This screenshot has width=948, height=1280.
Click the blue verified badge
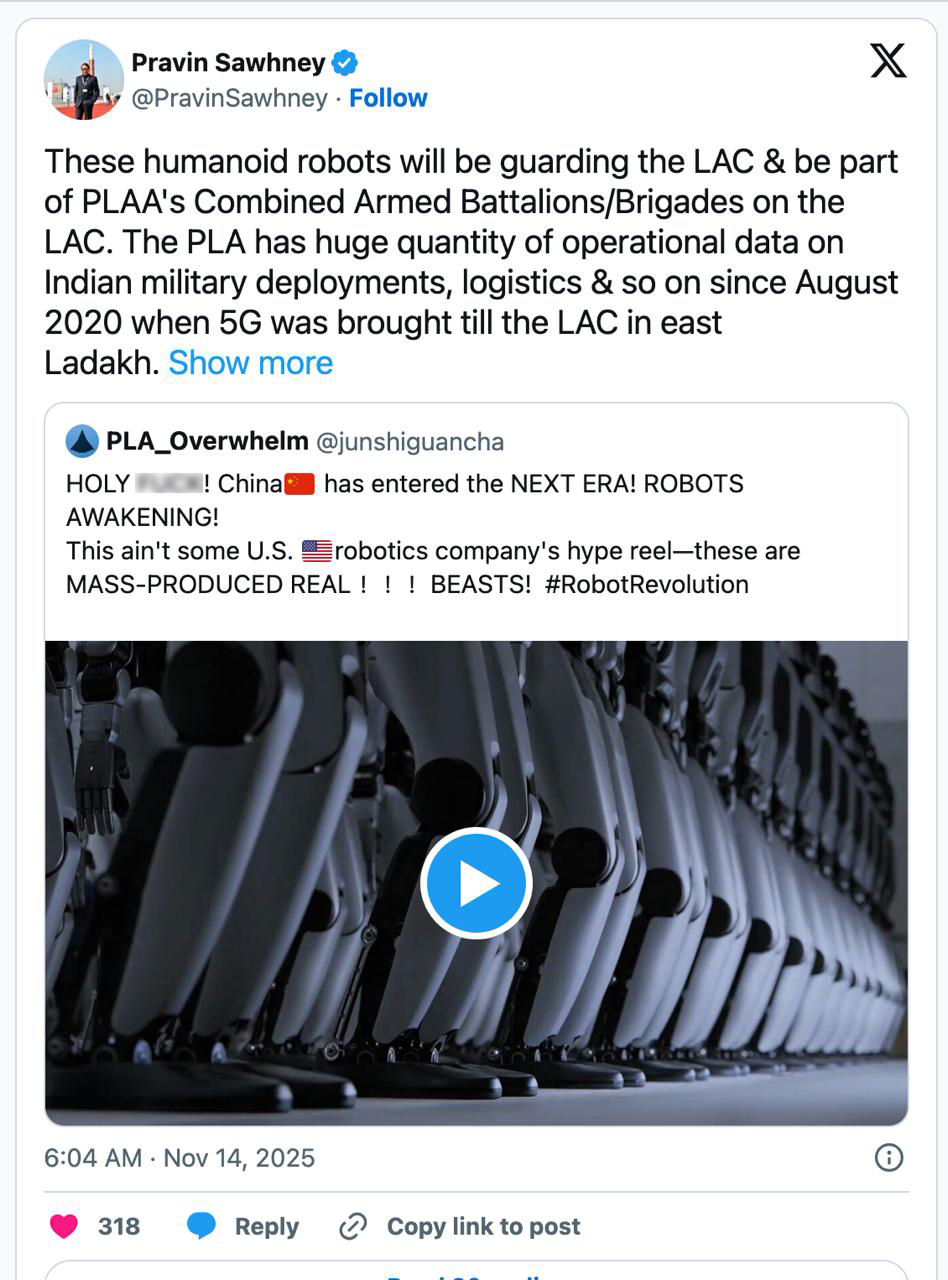point(345,63)
